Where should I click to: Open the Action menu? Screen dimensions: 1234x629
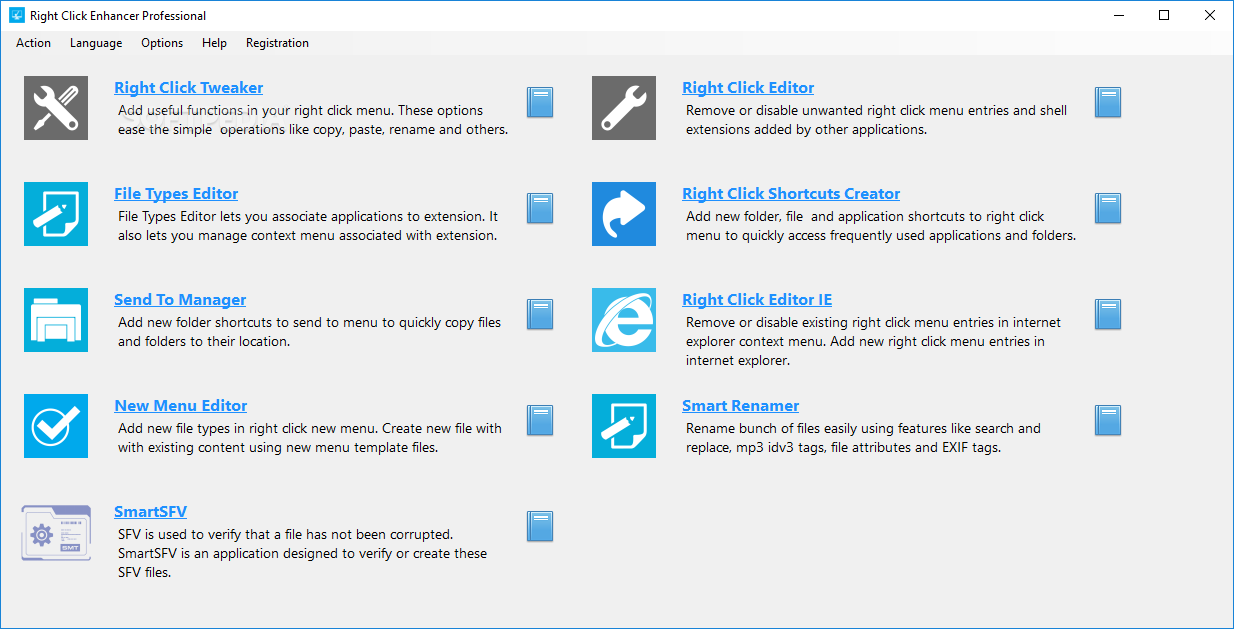tap(33, 43)
